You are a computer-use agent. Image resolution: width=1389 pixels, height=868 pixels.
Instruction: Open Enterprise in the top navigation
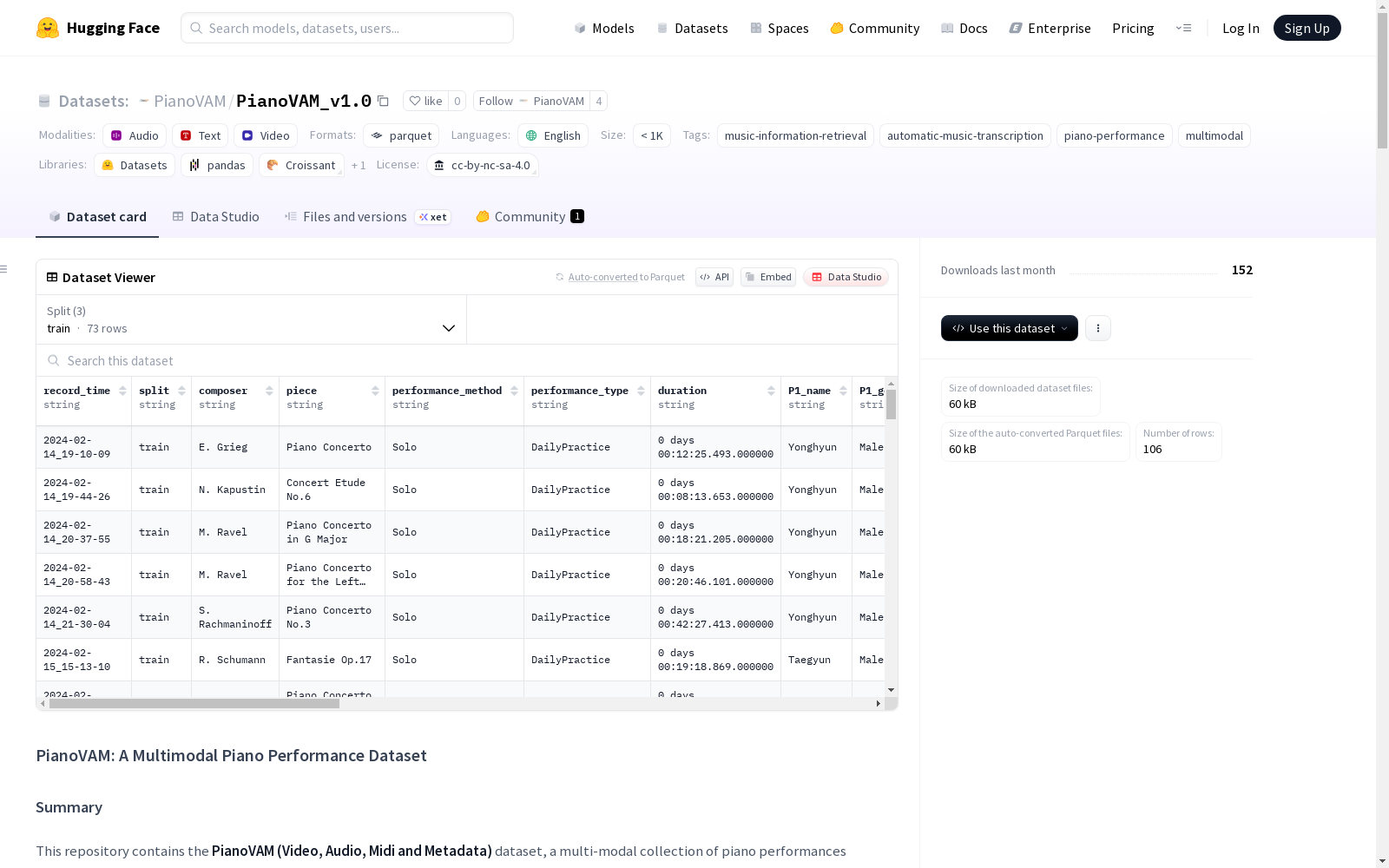point(1050,28)
